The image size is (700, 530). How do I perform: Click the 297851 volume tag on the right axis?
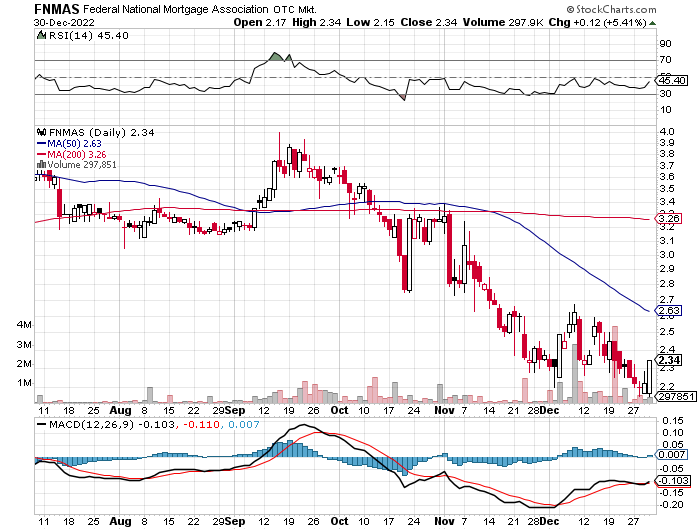tap(675, 396)
